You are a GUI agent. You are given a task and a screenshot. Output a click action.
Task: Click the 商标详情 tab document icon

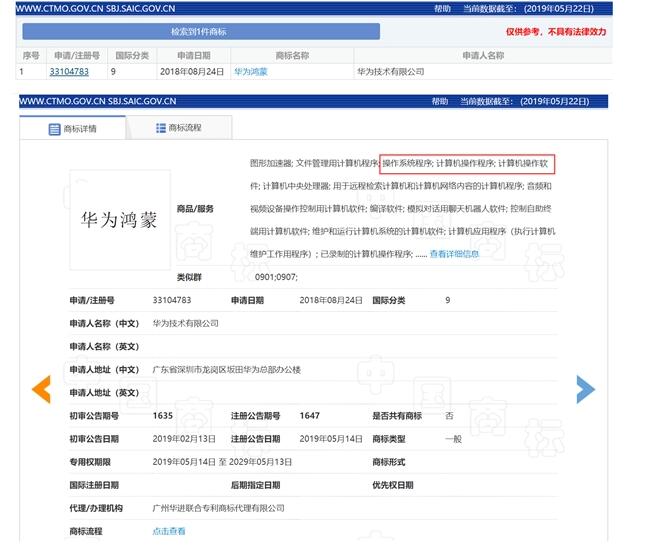point(54,129)
